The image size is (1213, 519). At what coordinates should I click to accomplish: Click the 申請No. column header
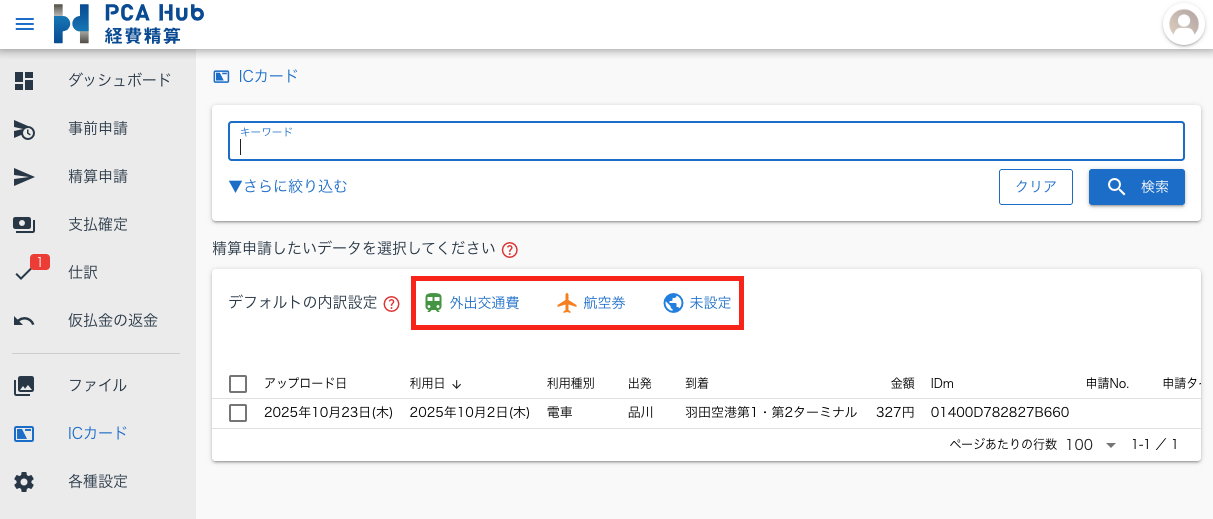coord(1107,383)
